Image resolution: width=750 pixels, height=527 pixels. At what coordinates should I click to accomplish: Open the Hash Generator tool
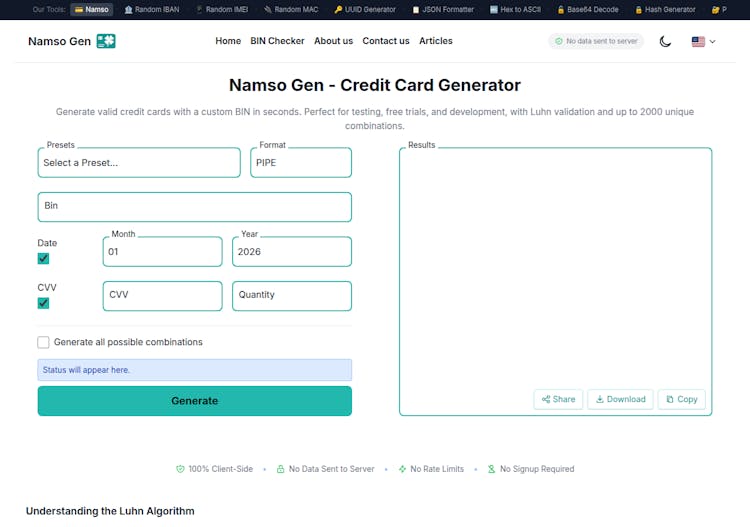click(x=664, y=9)
